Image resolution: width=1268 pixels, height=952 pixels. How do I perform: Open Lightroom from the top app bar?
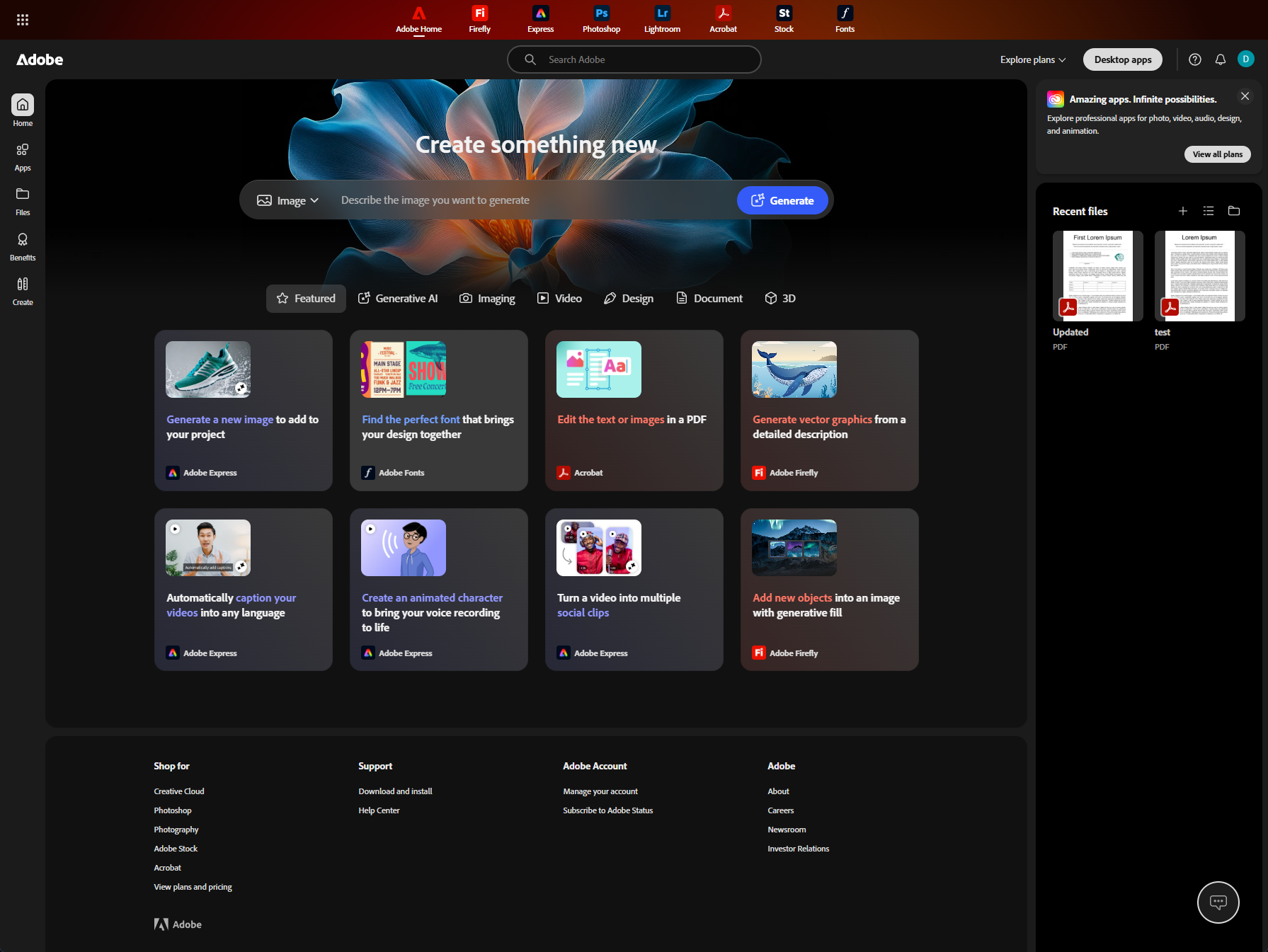[x=662, y=20]
